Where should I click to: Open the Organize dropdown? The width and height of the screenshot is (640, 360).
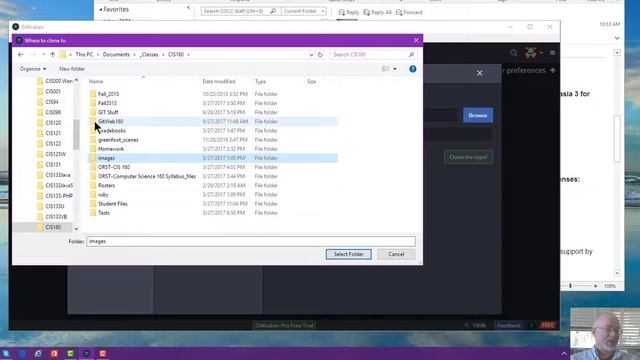pos(33,69)
